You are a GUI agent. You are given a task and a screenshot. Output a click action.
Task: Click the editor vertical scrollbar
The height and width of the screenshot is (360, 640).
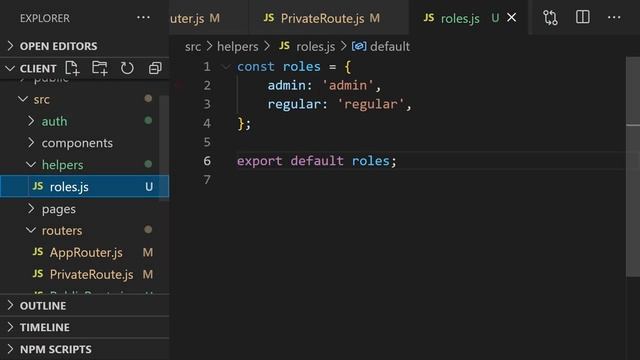click(x=633, y=167)
